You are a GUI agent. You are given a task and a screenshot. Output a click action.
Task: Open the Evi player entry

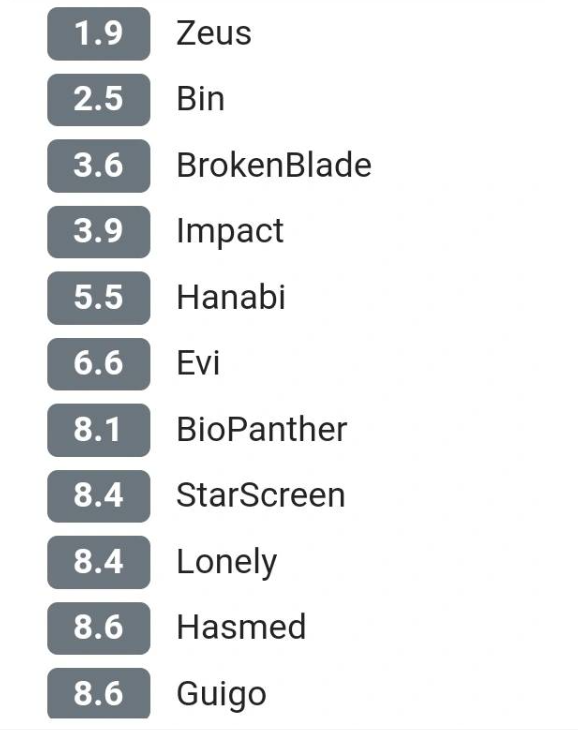198,363
